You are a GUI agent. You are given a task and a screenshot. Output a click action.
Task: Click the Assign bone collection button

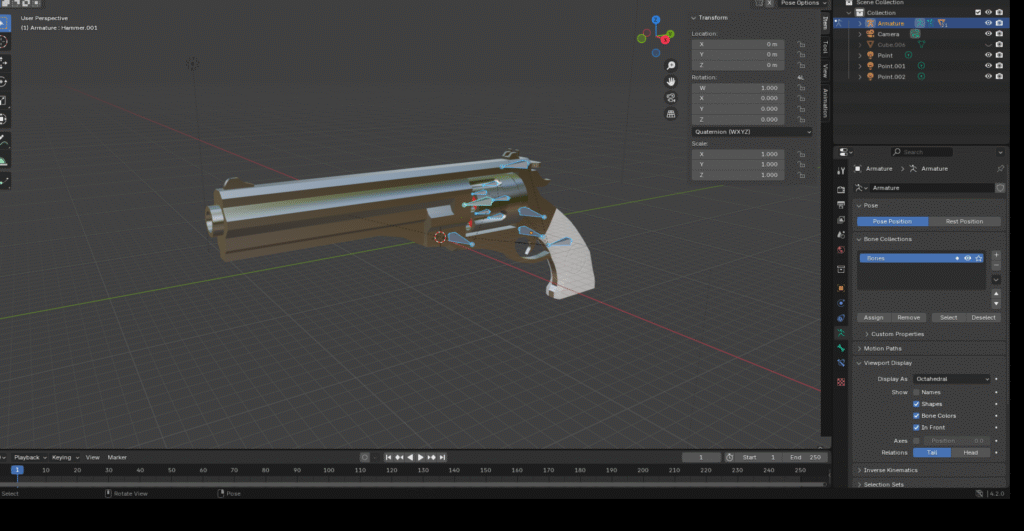(x=873, y=317)
